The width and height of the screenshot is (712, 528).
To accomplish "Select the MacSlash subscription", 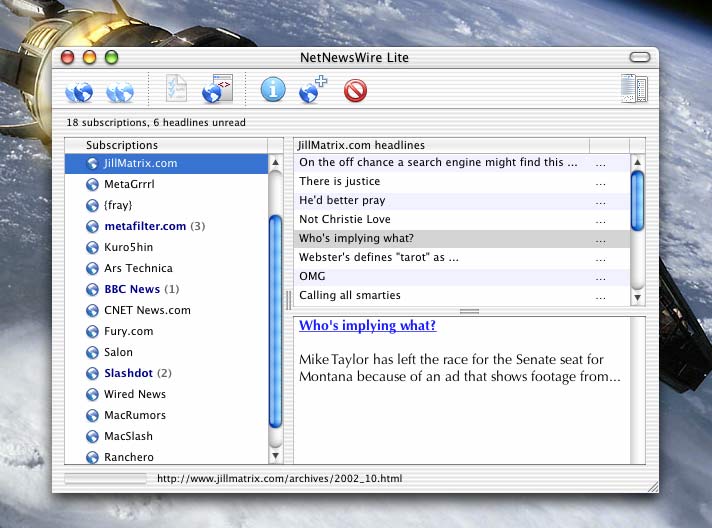I will (167, 436).
